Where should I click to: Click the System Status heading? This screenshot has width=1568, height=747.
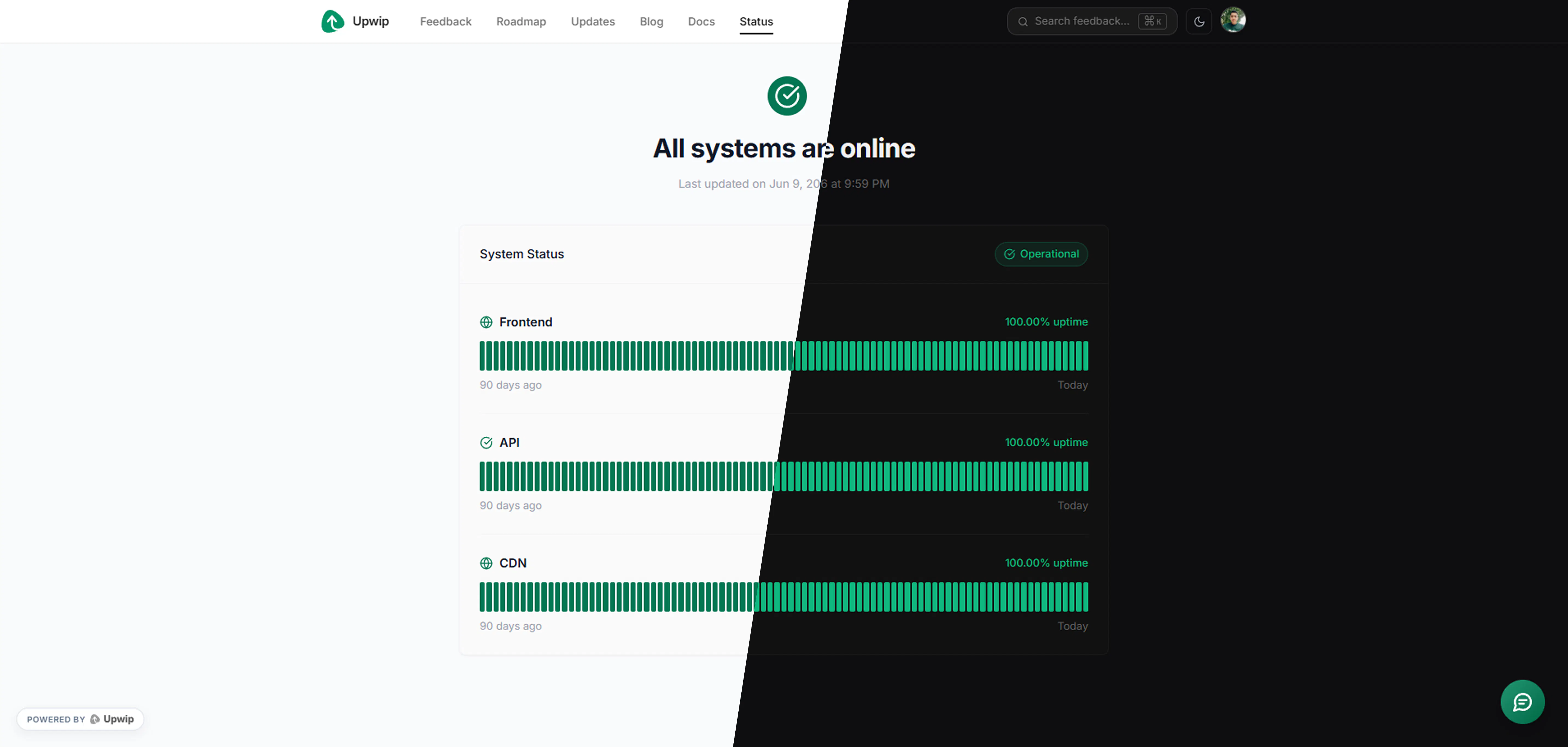coord(522,254)
